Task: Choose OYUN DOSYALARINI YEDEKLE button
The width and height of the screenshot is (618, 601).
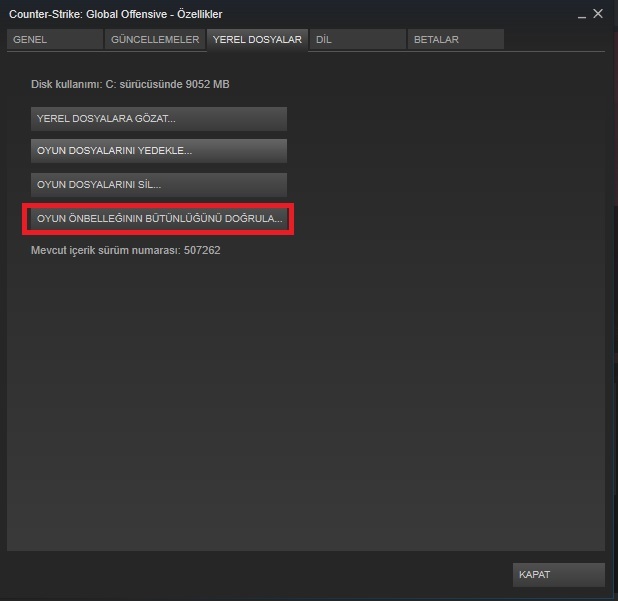Action: click(x=159, y=151)
